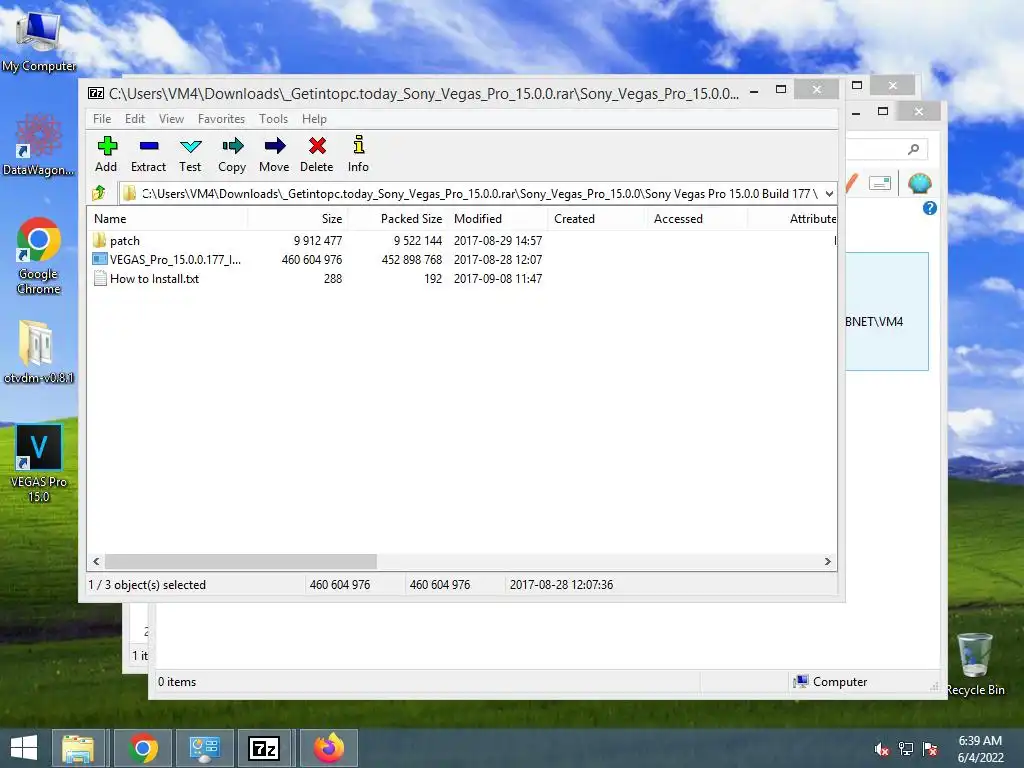Open the otvdm-v0.8.1 desktop folder
Image resolution: width=1024 pixels, height=768 pixels.
(x=39, y=351)
